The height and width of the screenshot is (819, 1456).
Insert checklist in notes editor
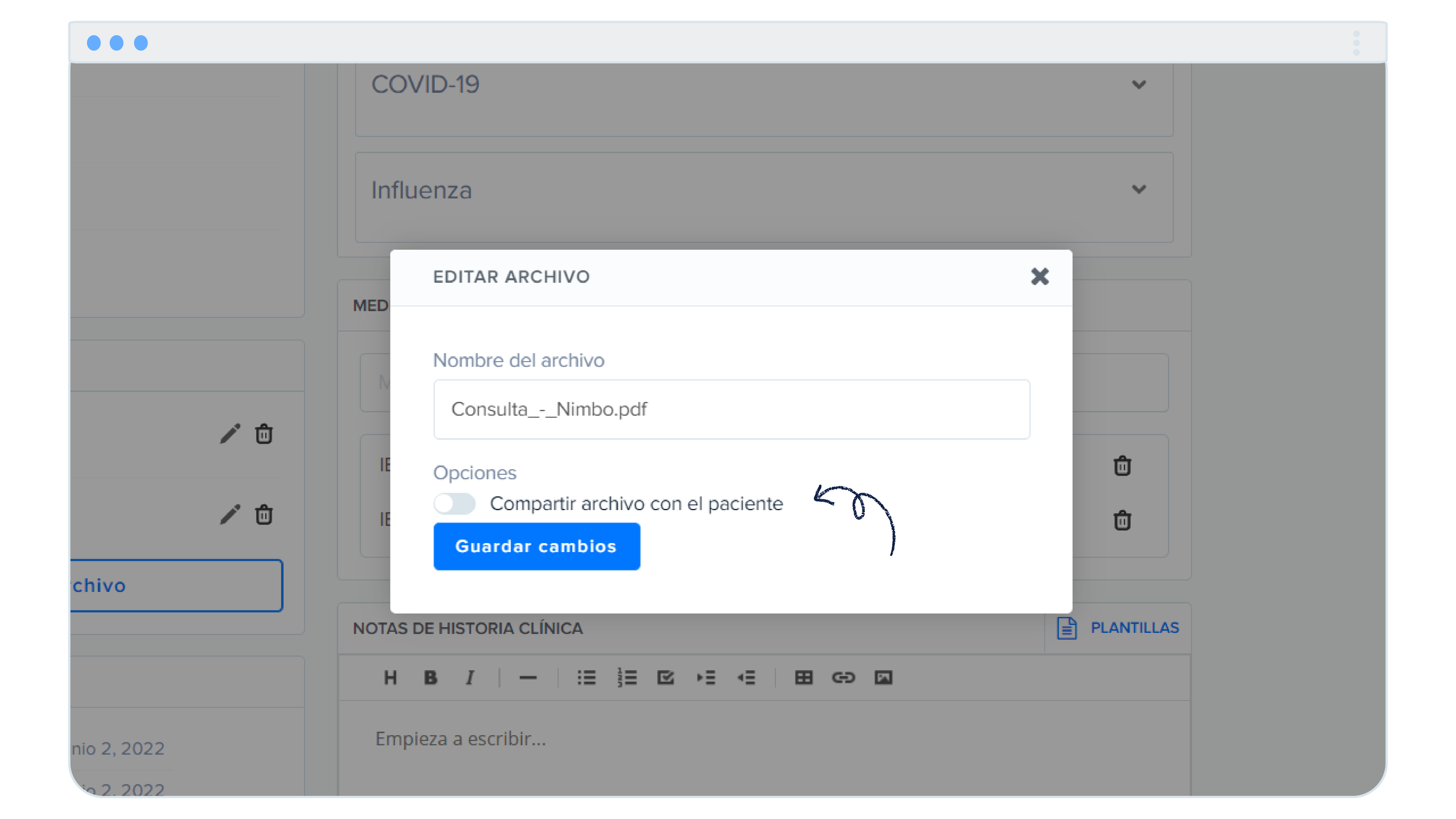pyautogui.click(x=666, y=677)
